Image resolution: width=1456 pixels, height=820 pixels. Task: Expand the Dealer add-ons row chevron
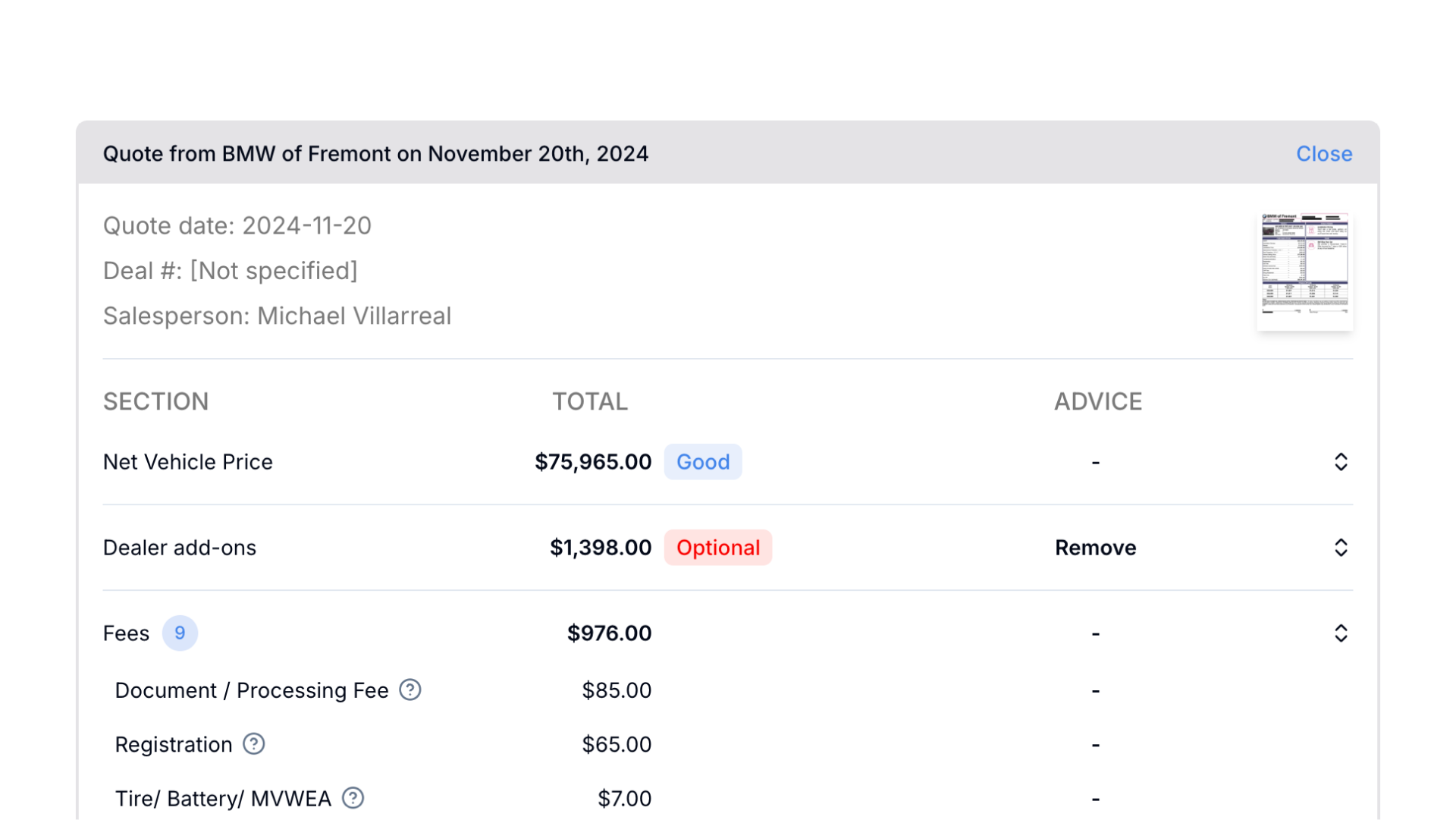click(x=1341, y=548)
